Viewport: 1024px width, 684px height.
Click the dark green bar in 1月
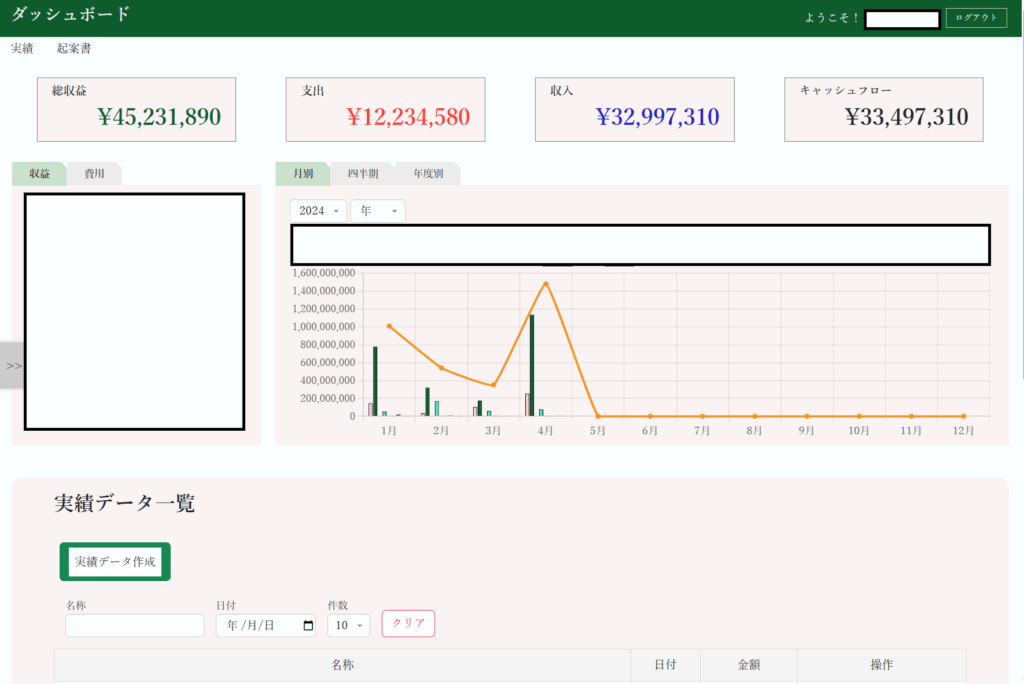coord(375,382)
